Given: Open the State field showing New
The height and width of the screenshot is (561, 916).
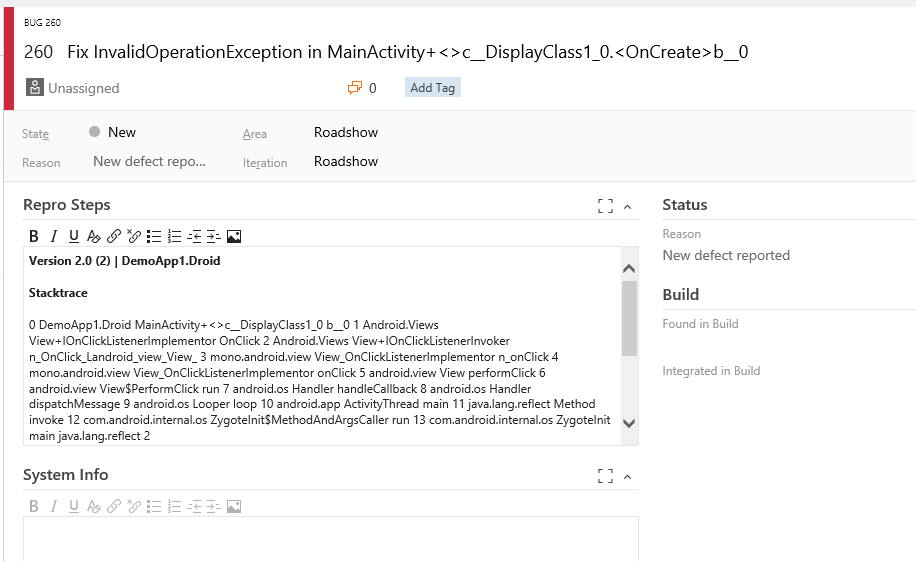Looking at the screenshot, I should pyautogui.click(x=122, y=132).
